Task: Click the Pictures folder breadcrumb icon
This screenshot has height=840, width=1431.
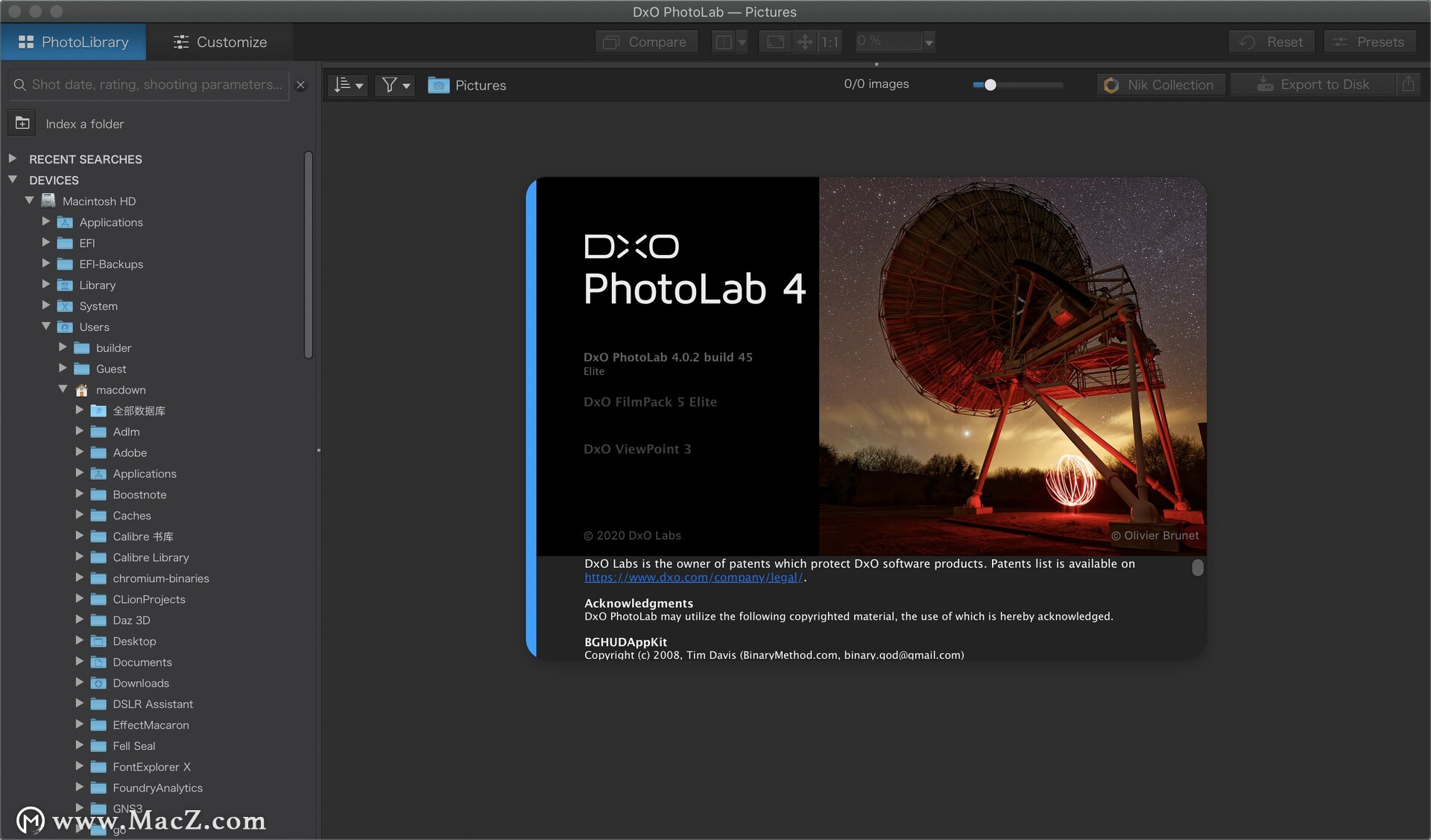Action: tap(438, 85)
